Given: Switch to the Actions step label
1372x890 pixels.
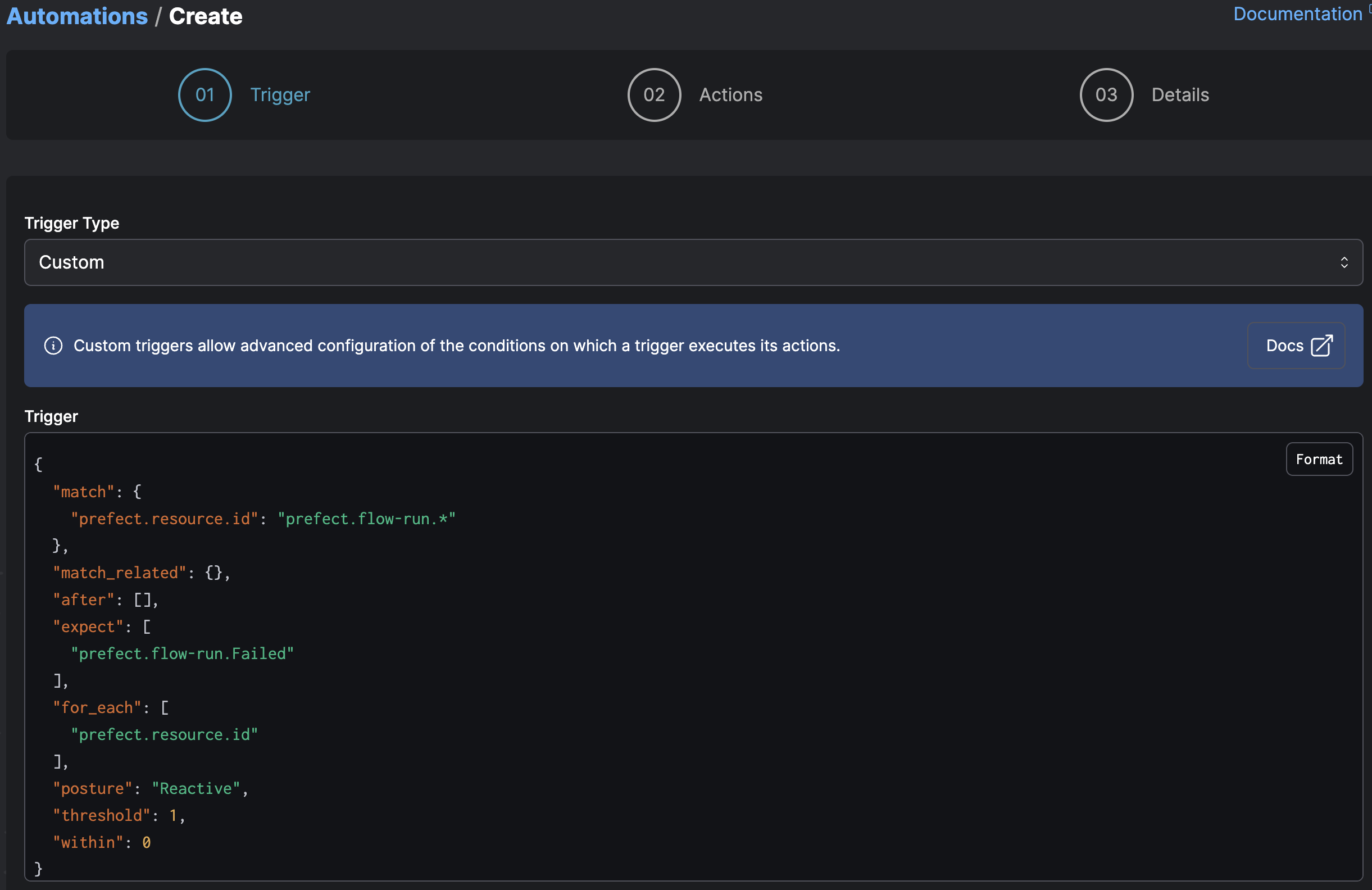Looking at the screenshot, I should tap(730, 94).
